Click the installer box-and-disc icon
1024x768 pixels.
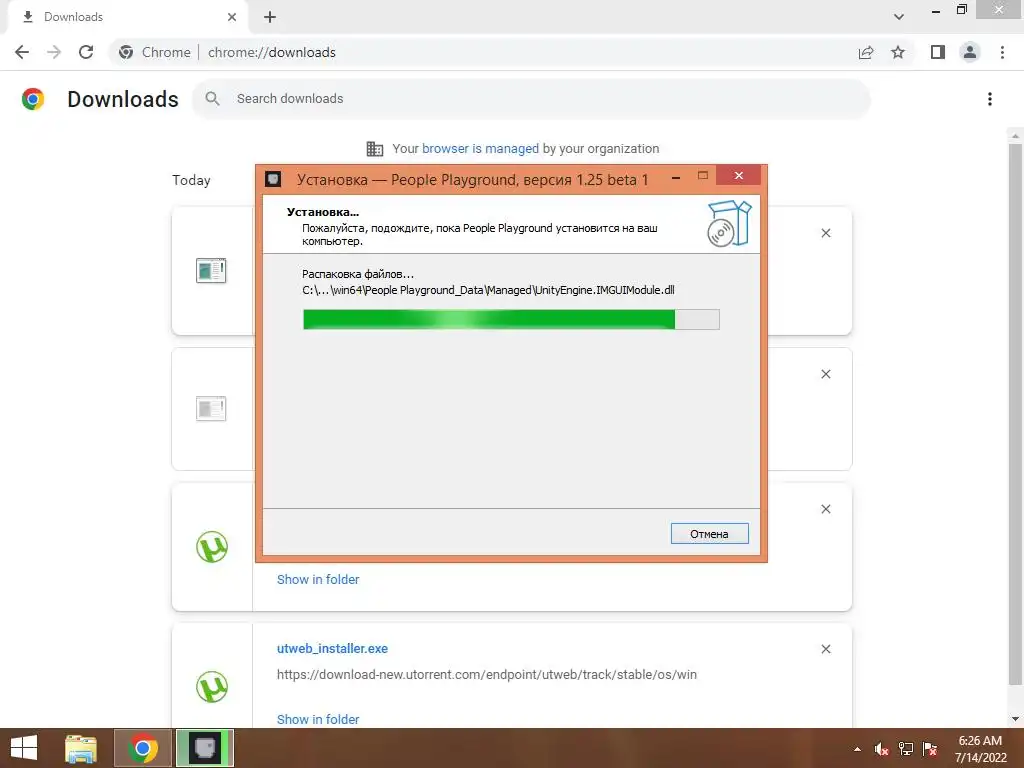(729, 223)
